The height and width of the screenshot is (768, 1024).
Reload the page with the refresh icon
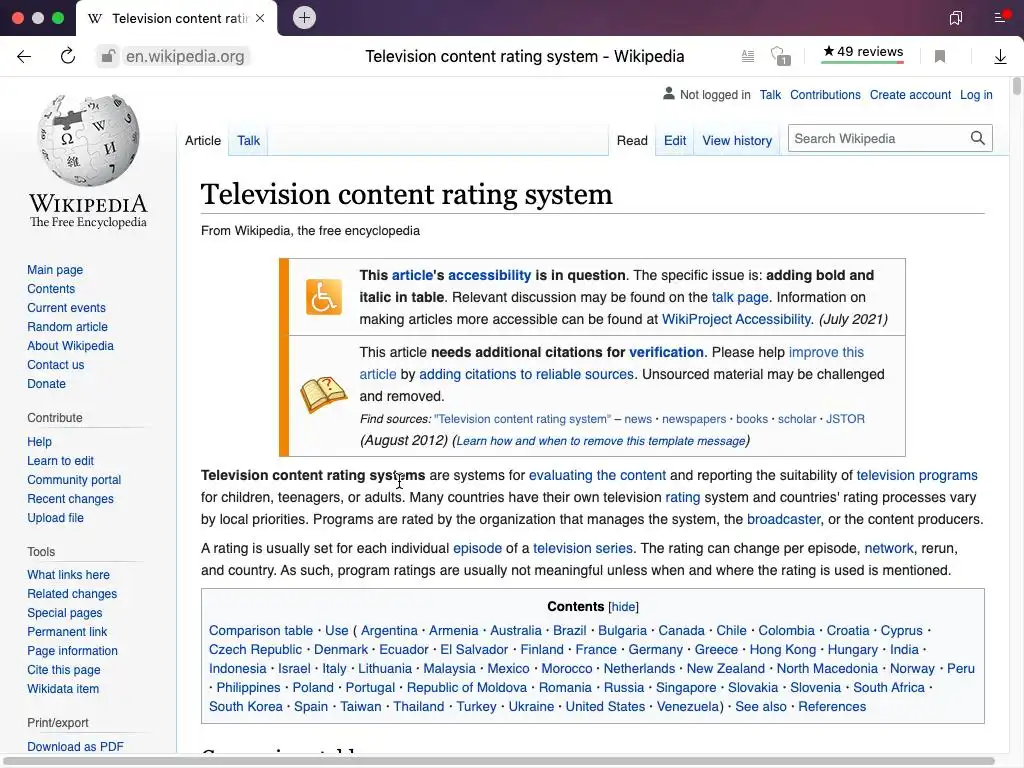pos(67,56)
